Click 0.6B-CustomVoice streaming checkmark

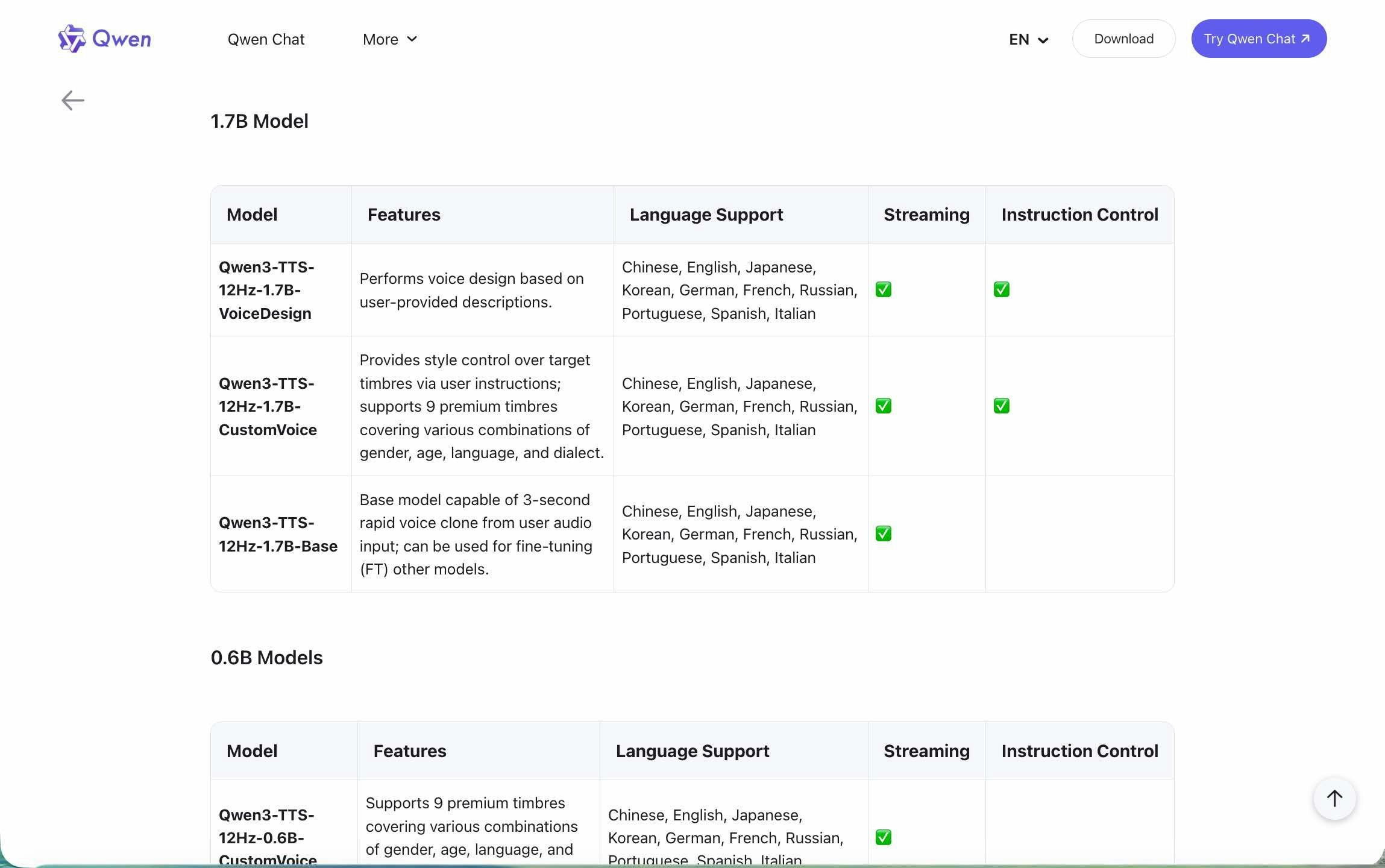click(x=884, y=838)
